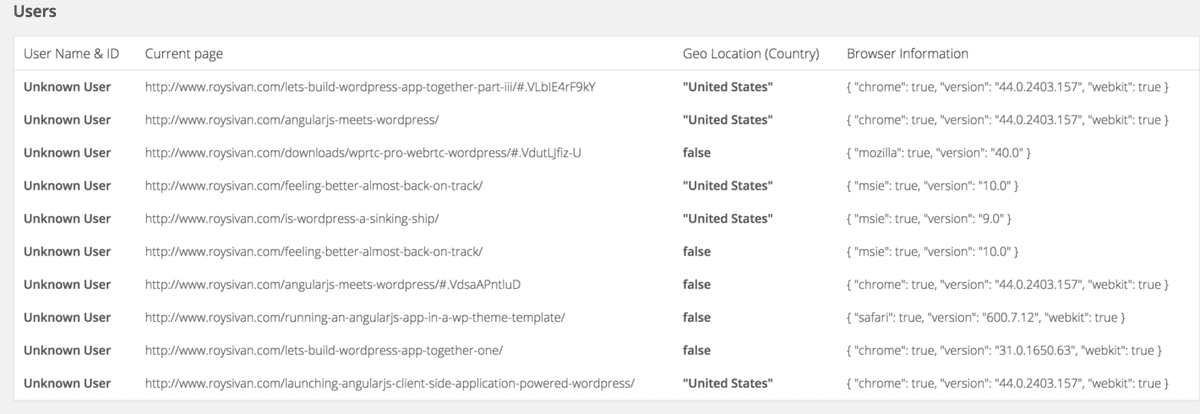Click "United States" in the is-wordpress-a-sinking-ship row
This screenshot has height=414, width=1200.
click(x=728, y=219)
